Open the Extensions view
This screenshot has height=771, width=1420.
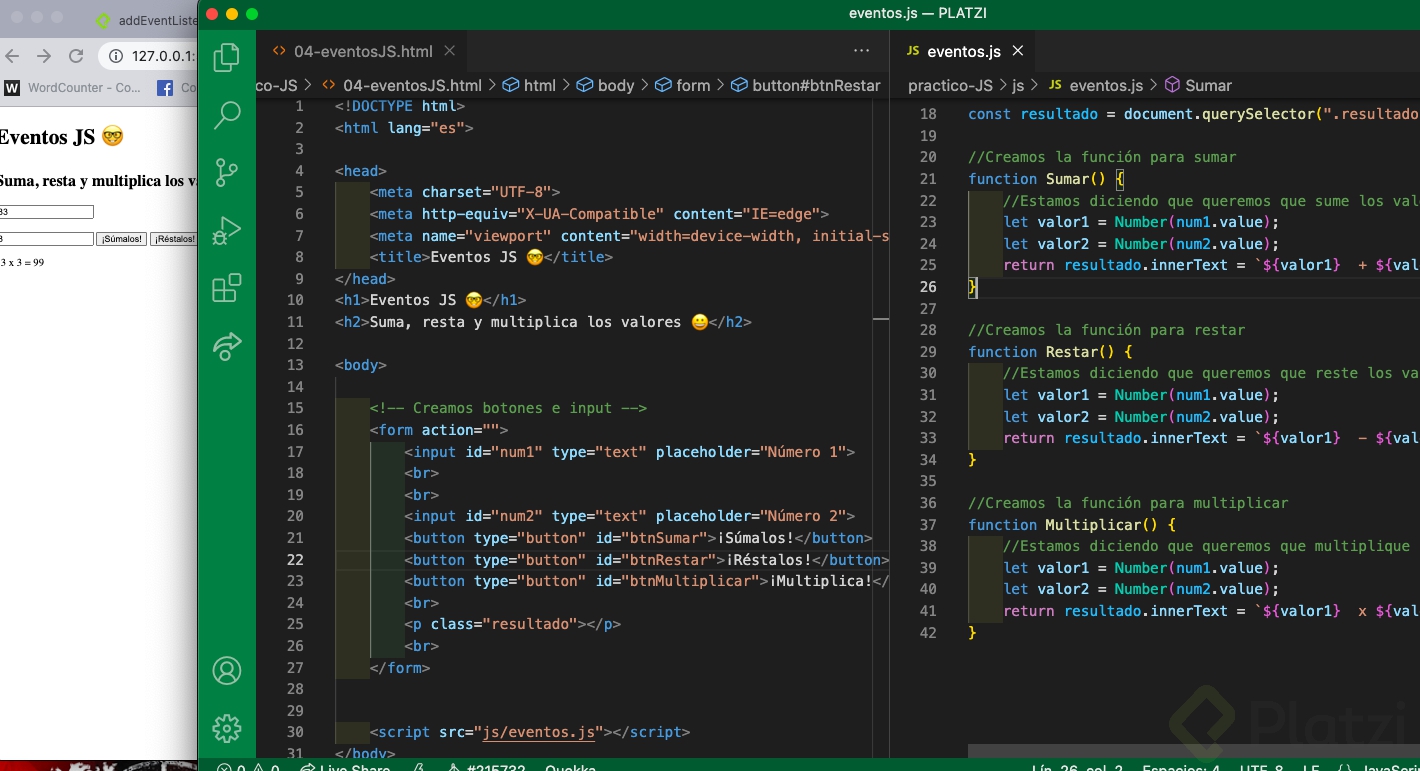pyautogui.click(x=227, y=288)
